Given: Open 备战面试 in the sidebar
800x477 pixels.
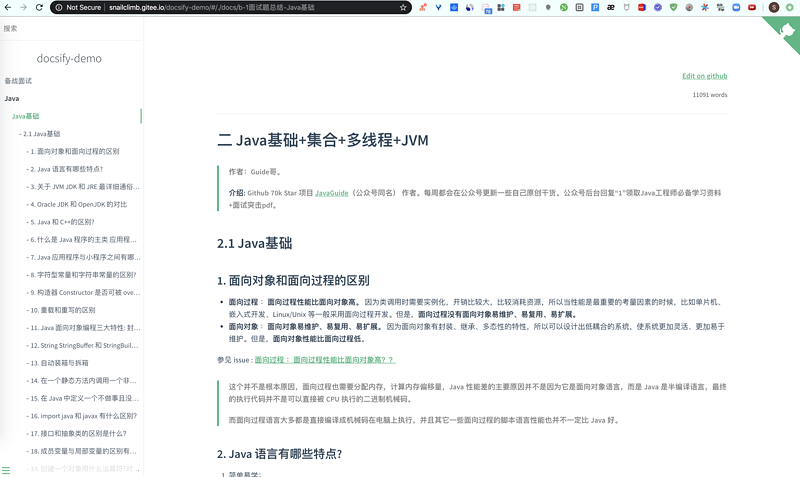Looking at the screenshot, I should (x=18, y=81).
